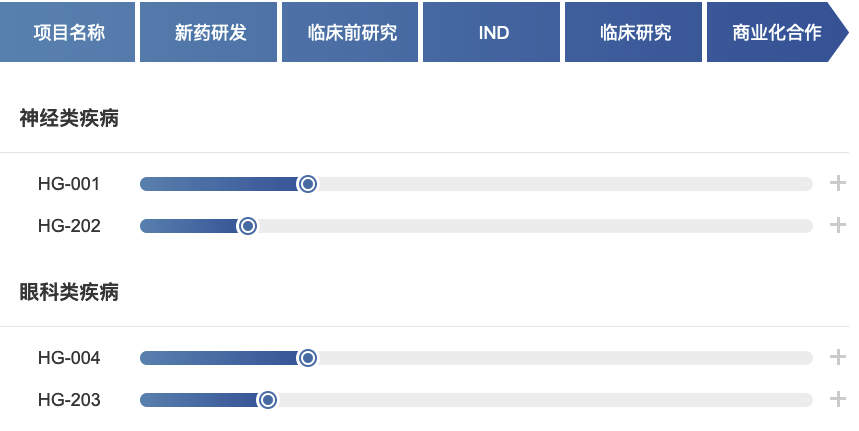
Task: Select the 新药研发 stage tab
Action: 210,32
